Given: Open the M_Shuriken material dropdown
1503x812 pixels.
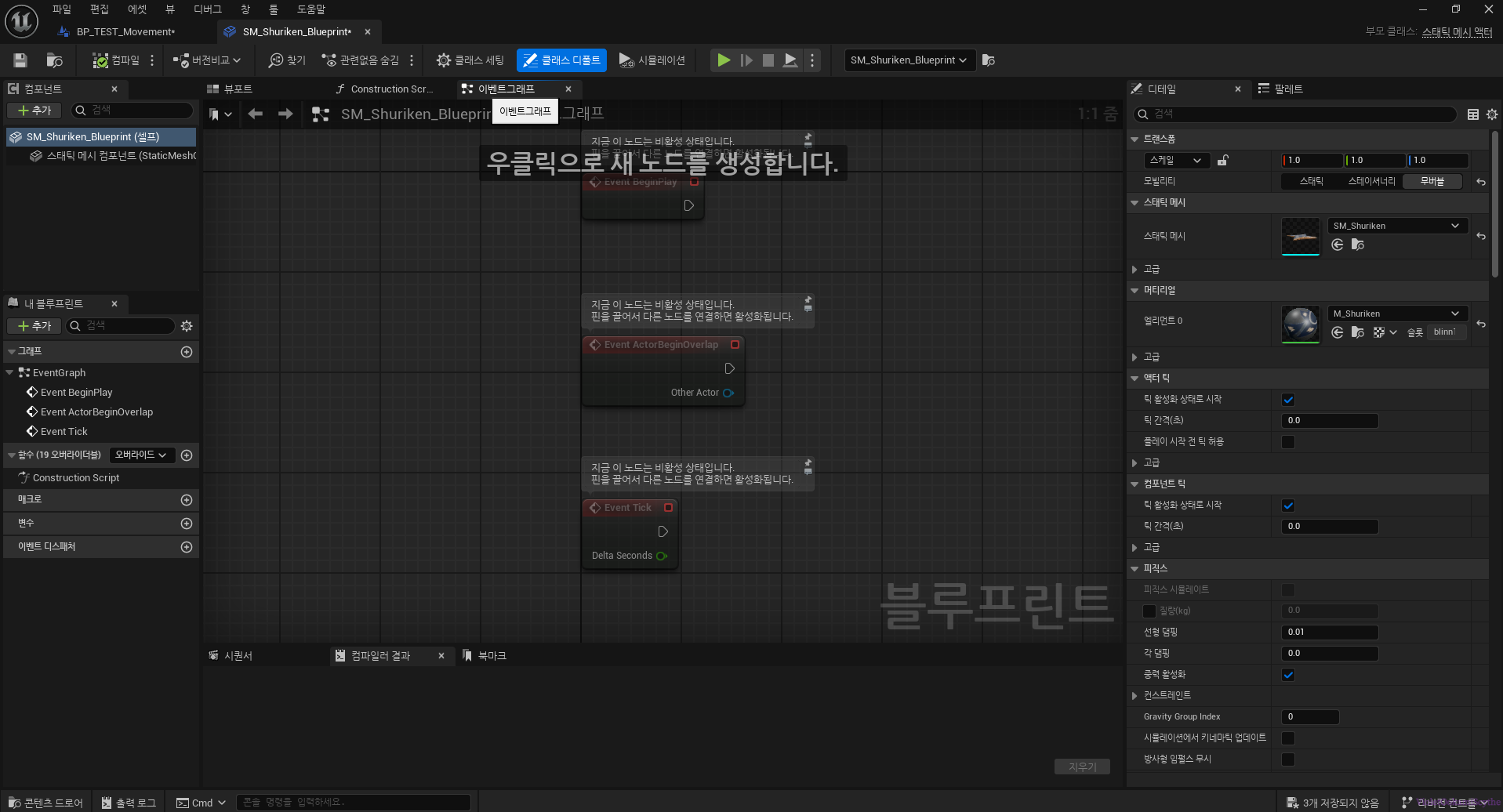Looking at the screenshot, I should 1396,314.
